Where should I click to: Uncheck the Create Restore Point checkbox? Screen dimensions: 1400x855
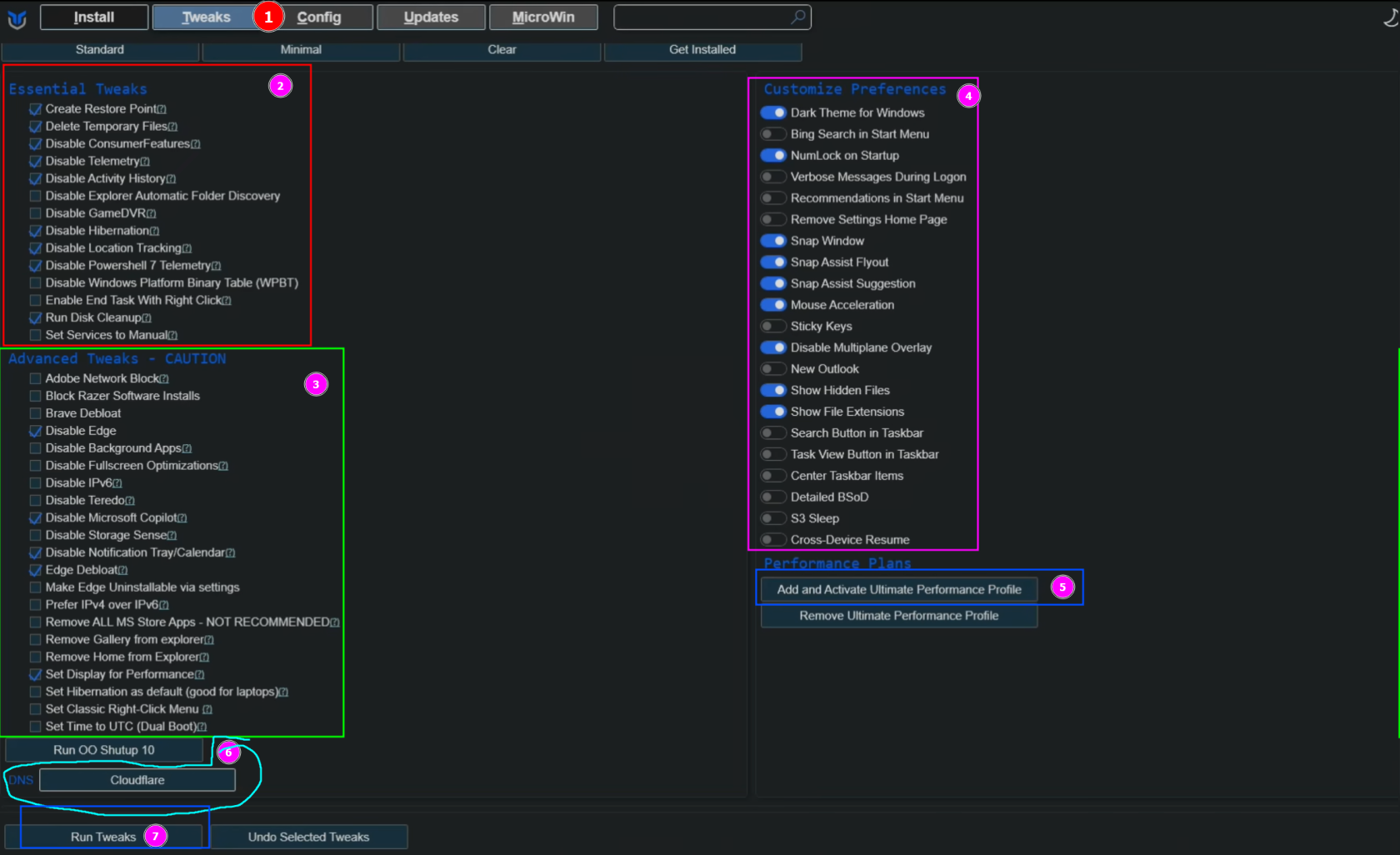point(35,109)
